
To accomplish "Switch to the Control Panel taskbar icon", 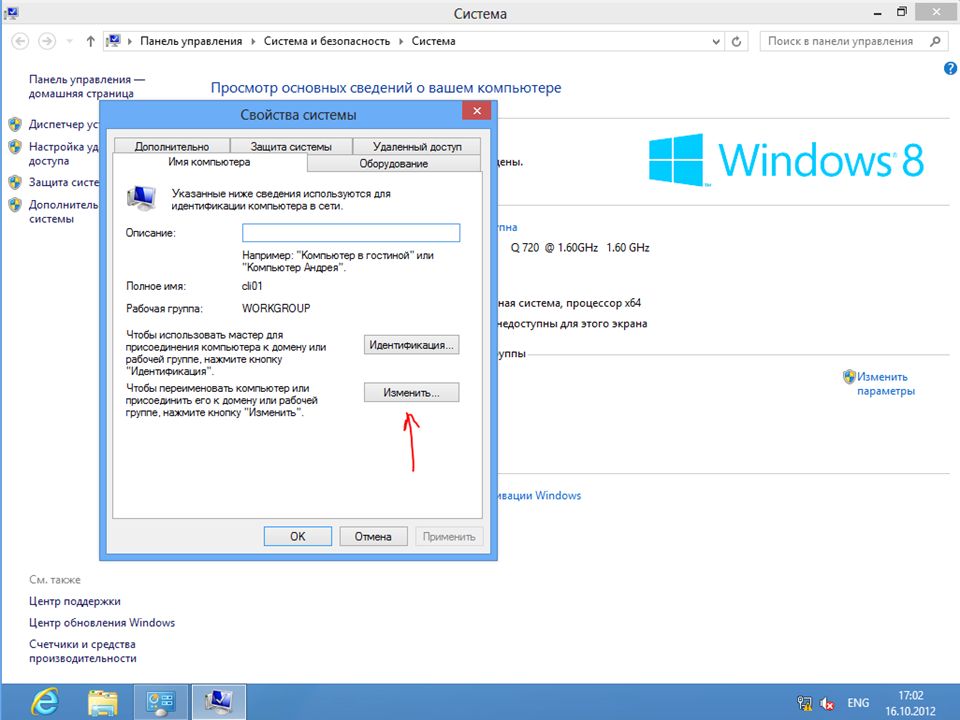I will coord(160,702).
